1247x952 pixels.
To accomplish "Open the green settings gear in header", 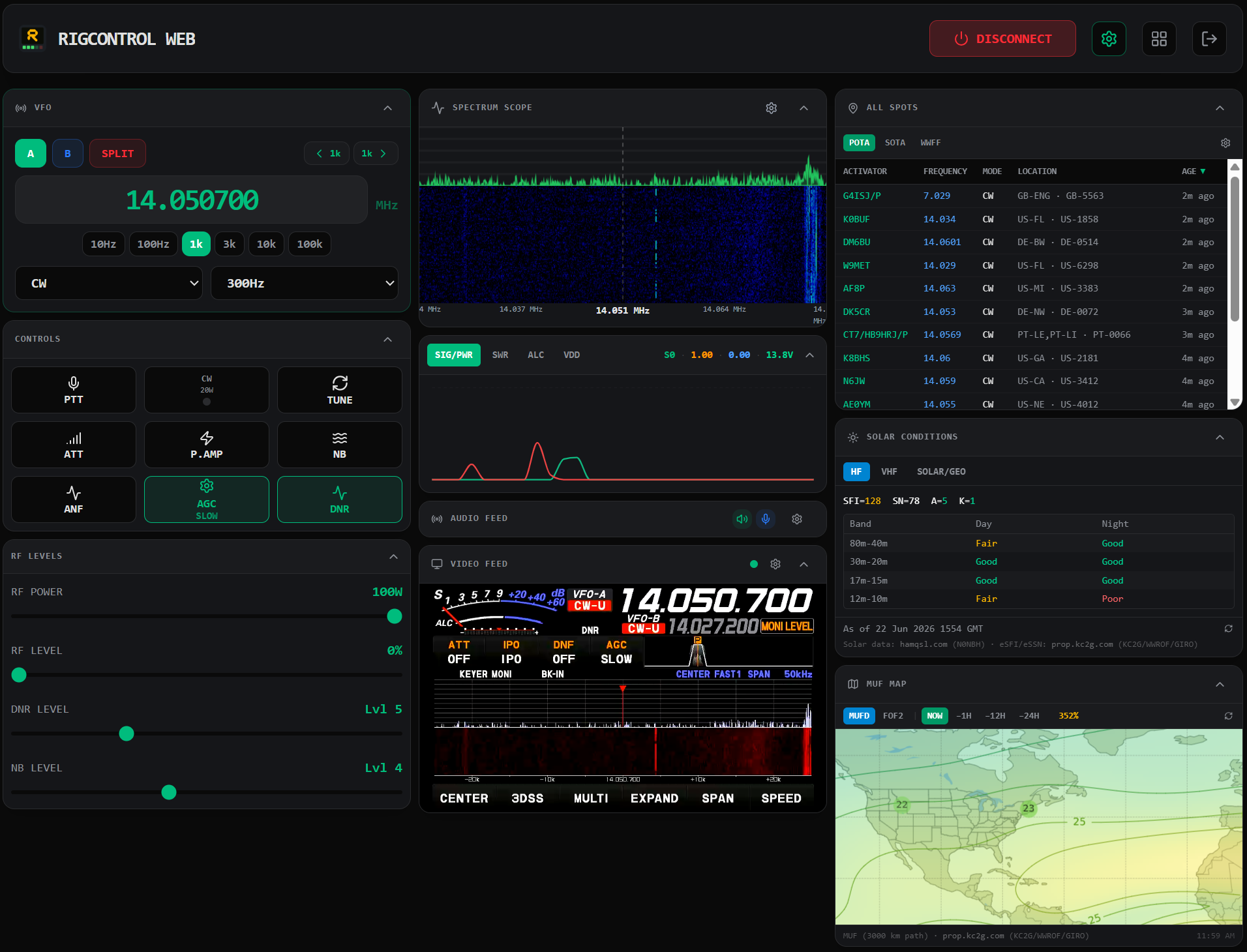I will tap(1109, 39).
